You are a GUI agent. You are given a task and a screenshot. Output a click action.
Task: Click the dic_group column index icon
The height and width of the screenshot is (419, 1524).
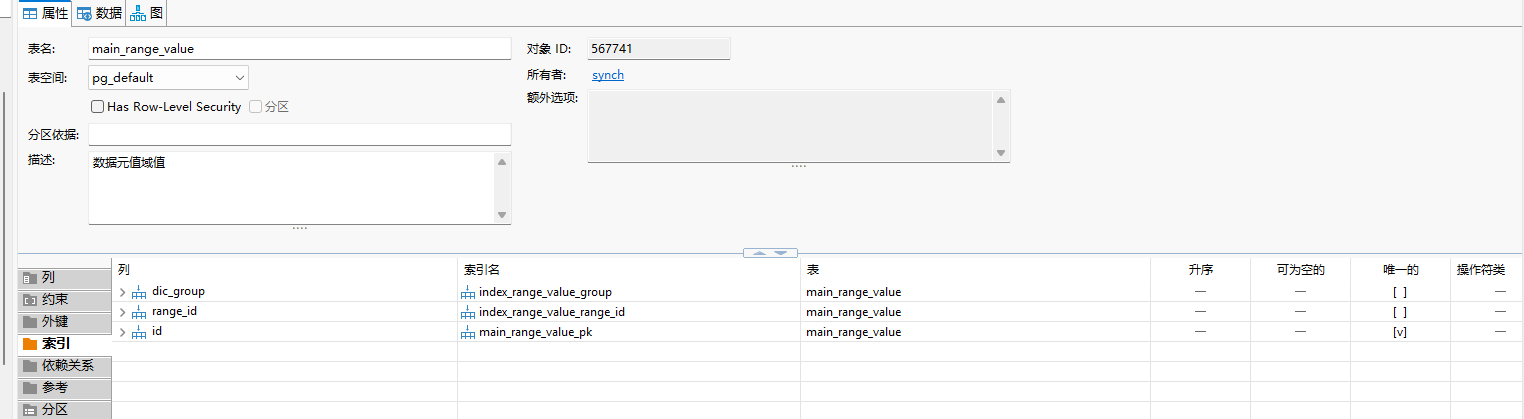pyautogui.click(x=139, y=292)
